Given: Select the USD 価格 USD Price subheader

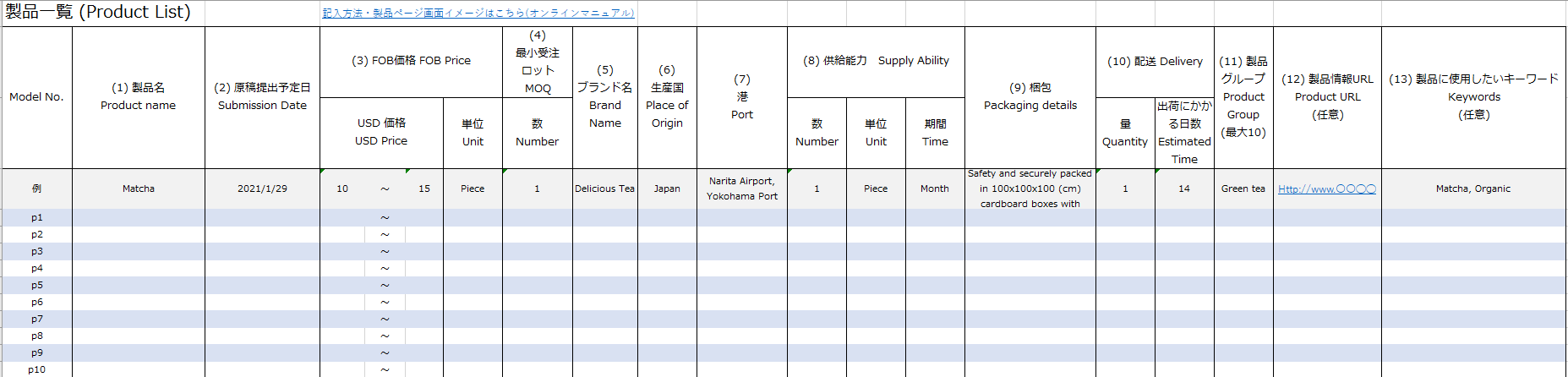Looking at the screenshot, I should pos(381,133).
